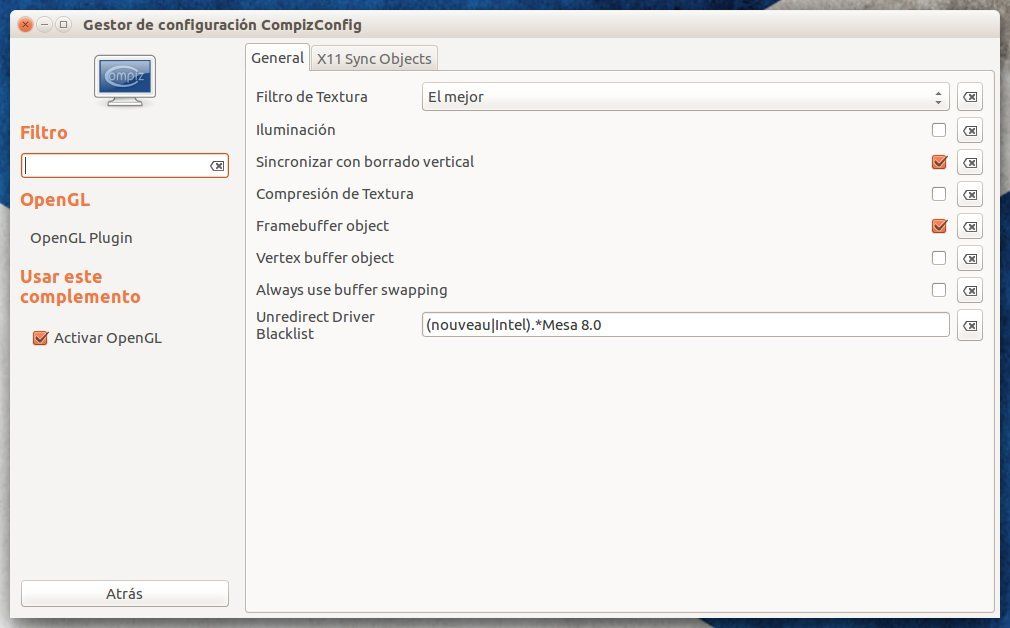Reset Compresión de Textura to default
The image size is (1010, 628).
(969, 194)
